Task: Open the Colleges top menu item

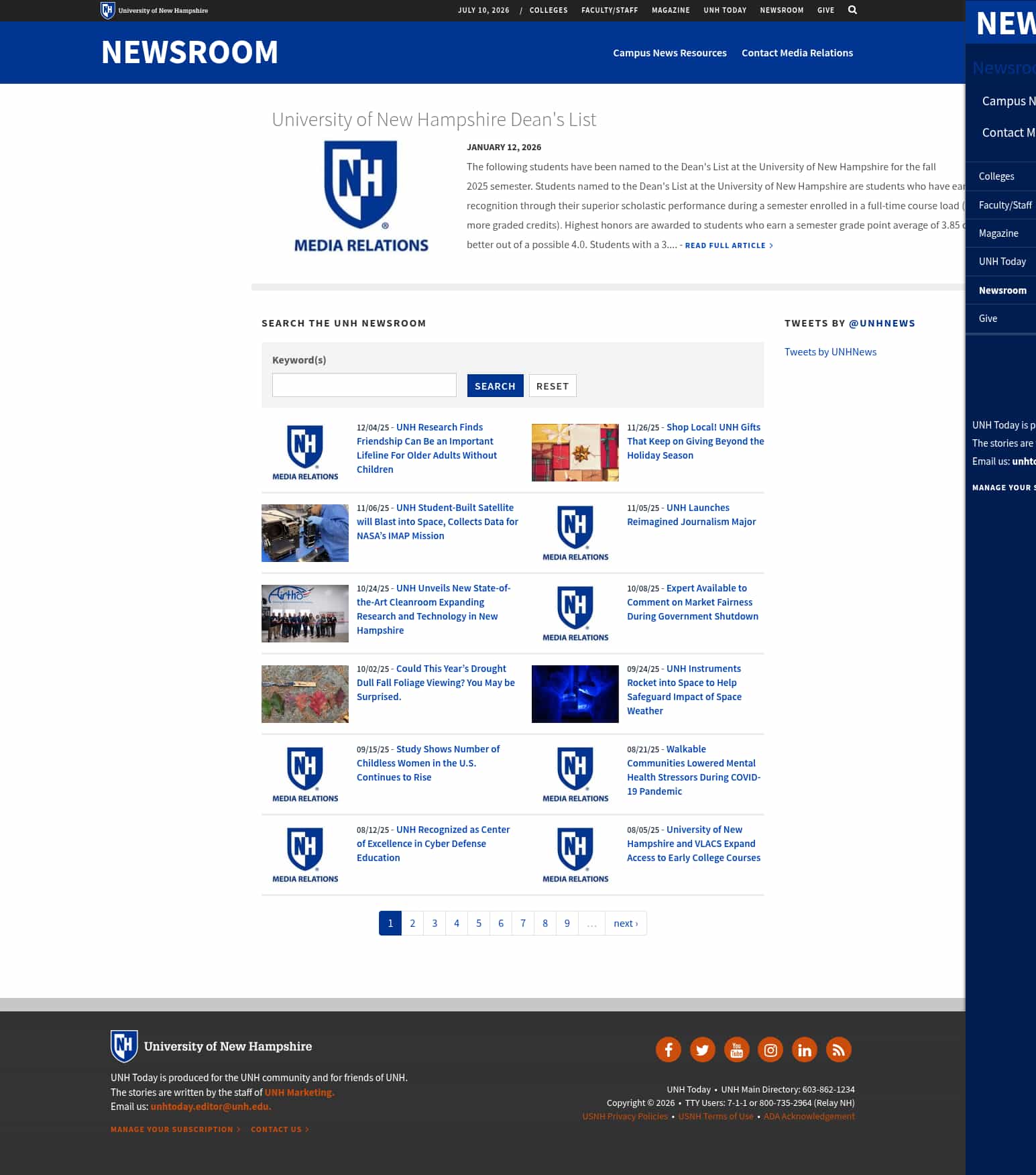Action: pyautogui.click(x=549, y=10)
